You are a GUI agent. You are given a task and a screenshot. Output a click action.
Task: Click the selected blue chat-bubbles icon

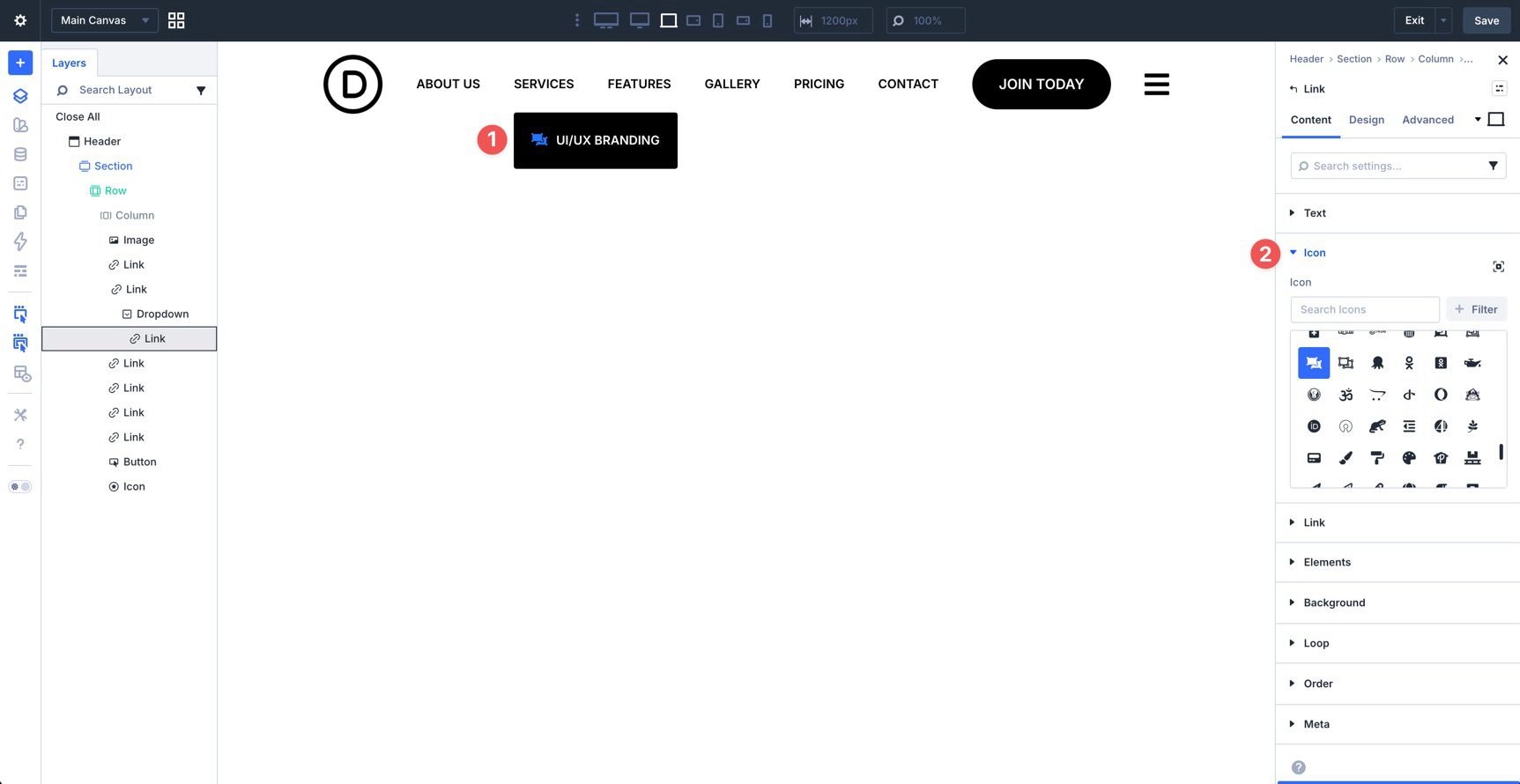tap(1314, 363)
